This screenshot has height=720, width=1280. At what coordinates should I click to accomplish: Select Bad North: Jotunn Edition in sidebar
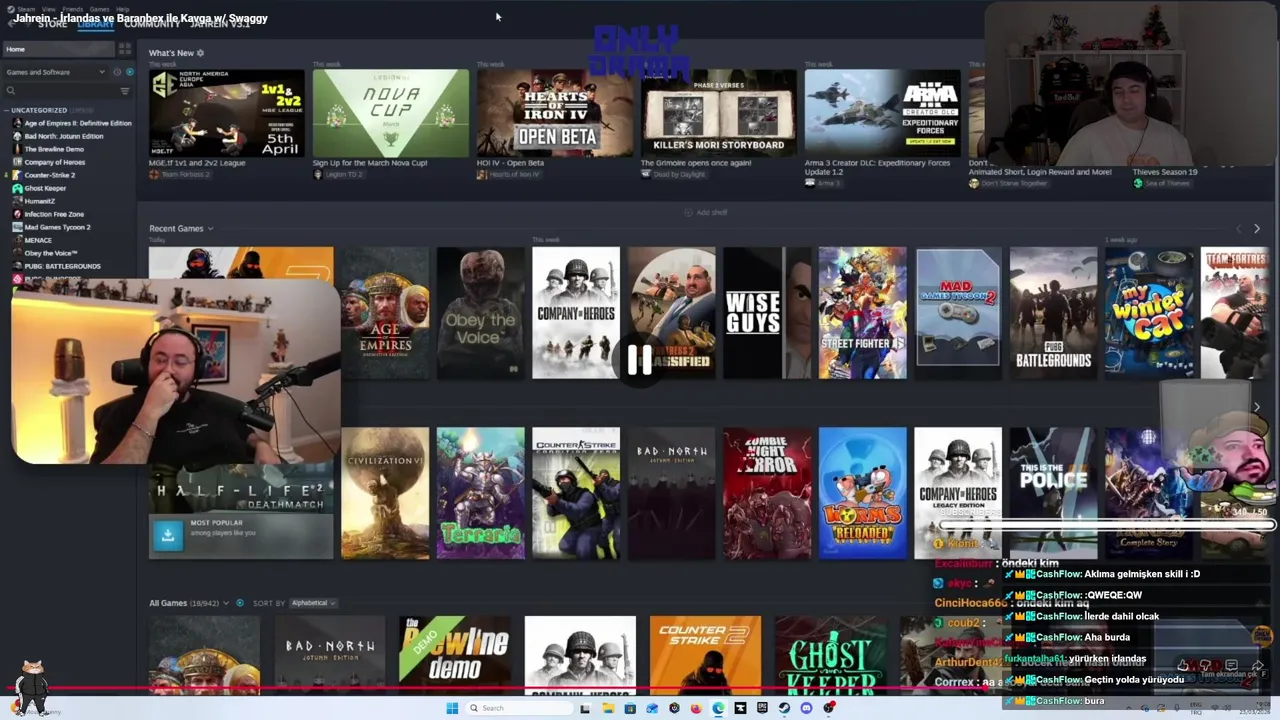point(58,136)
